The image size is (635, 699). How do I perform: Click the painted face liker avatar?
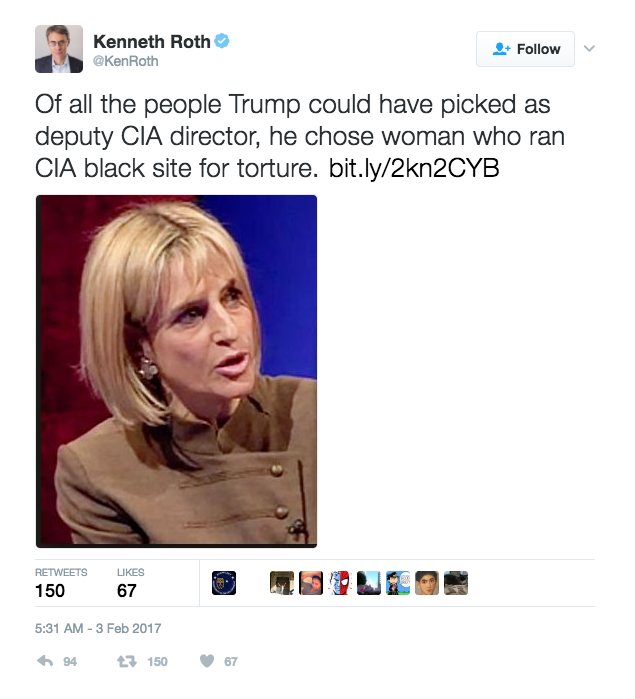coord(427,583)
